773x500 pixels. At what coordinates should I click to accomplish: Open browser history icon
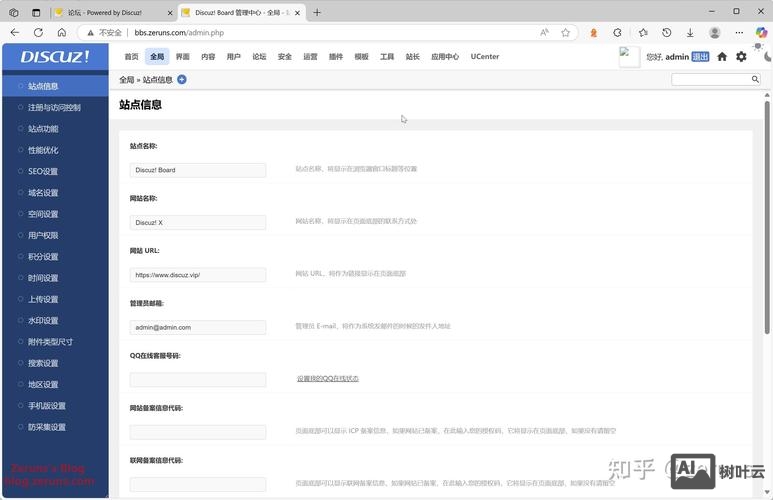[x=667, y=33]
